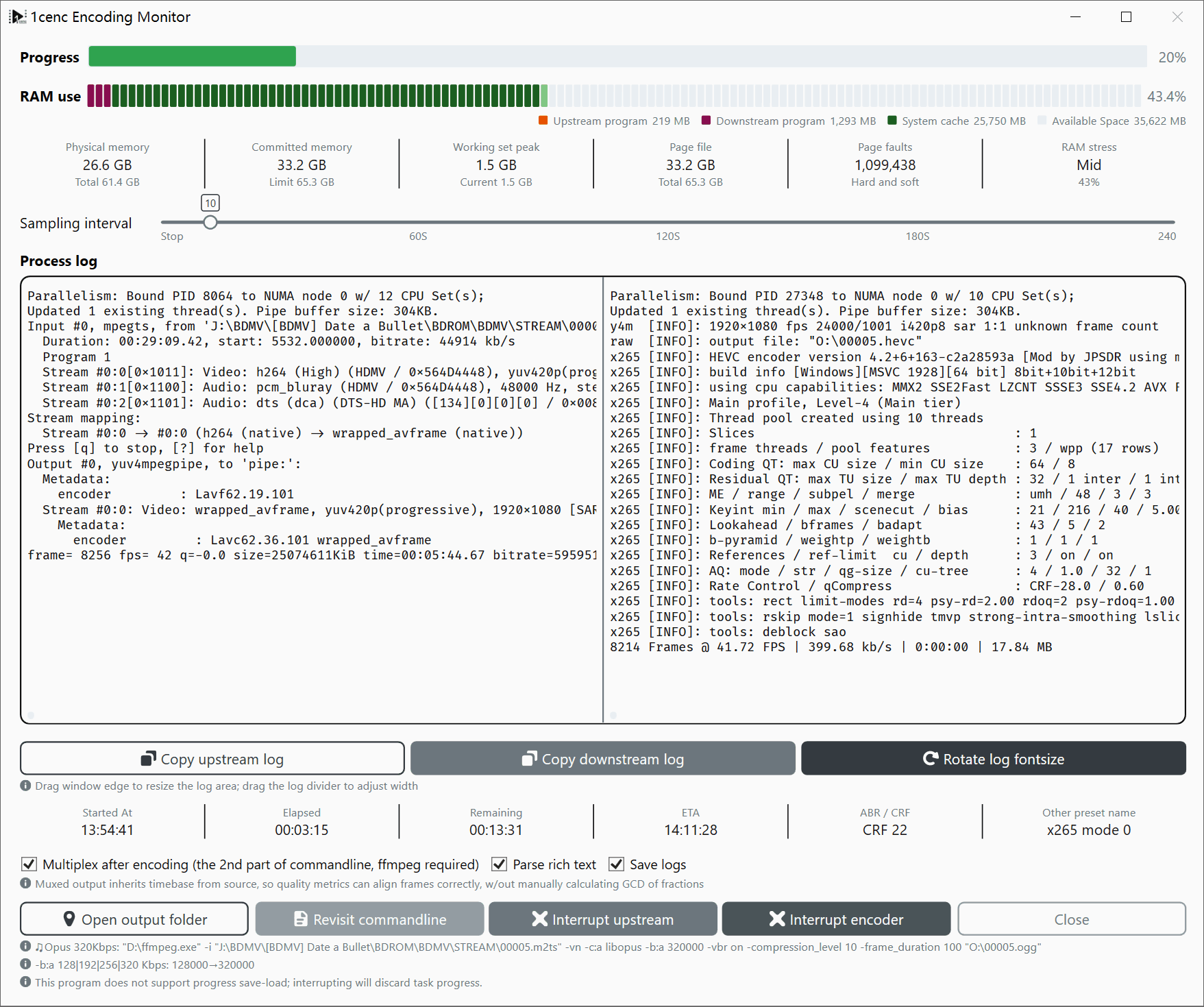The width and height of the screenshot is (1204, 1007).
Task: Click the Stop label under sampling slider
Action: [x=172, y=236]
